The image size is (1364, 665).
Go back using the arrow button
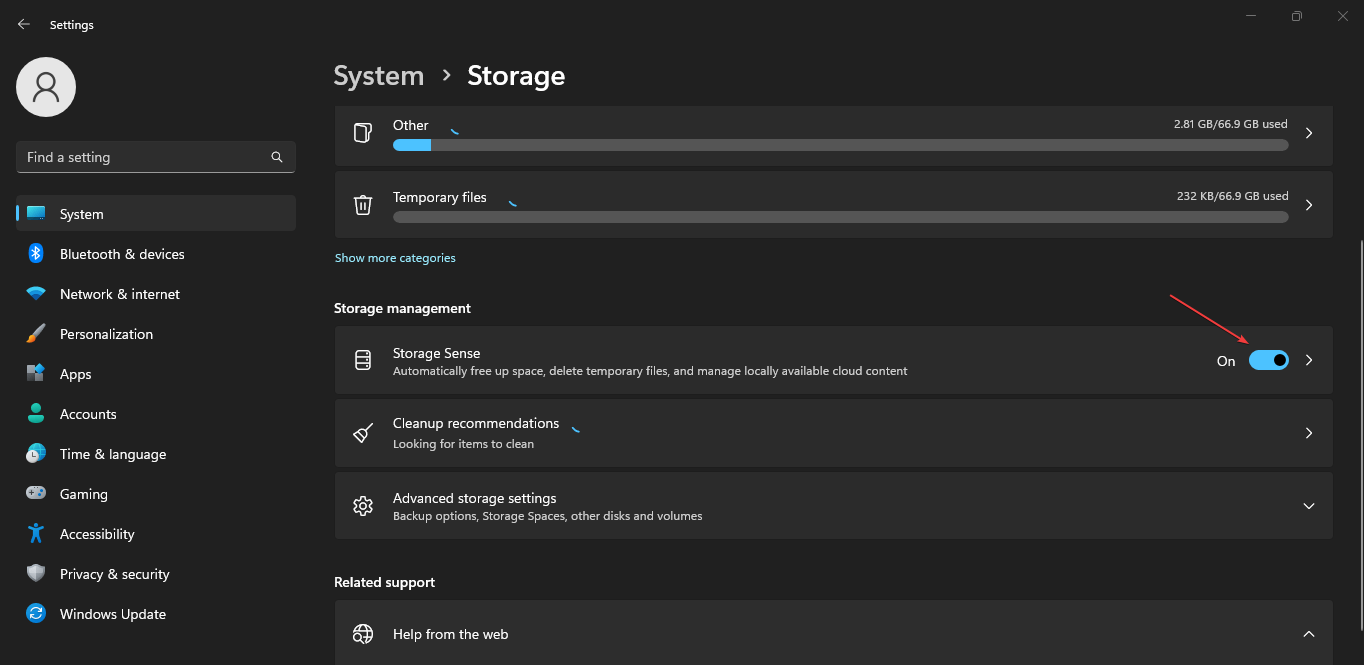tap(23, 24)
